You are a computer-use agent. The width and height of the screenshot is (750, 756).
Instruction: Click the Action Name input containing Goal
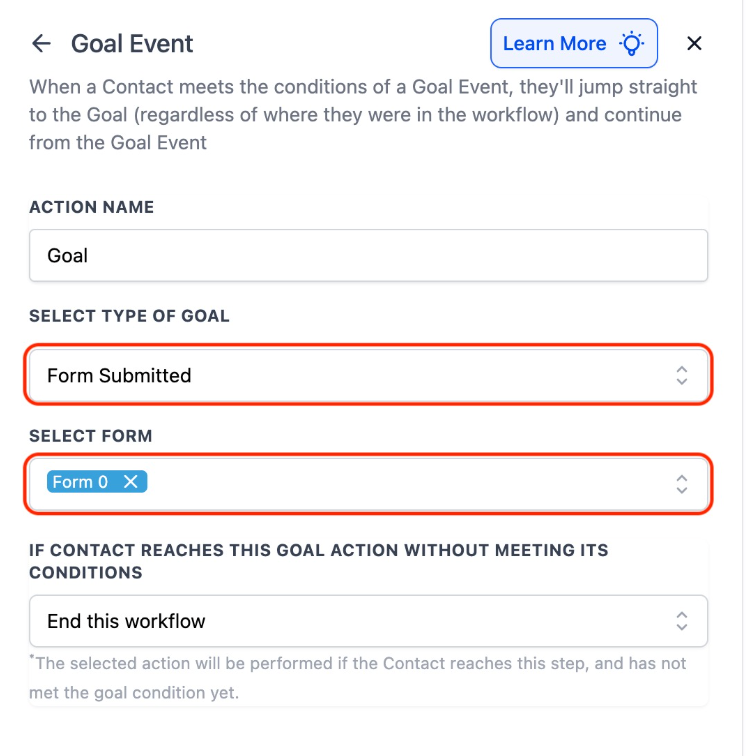368,256
